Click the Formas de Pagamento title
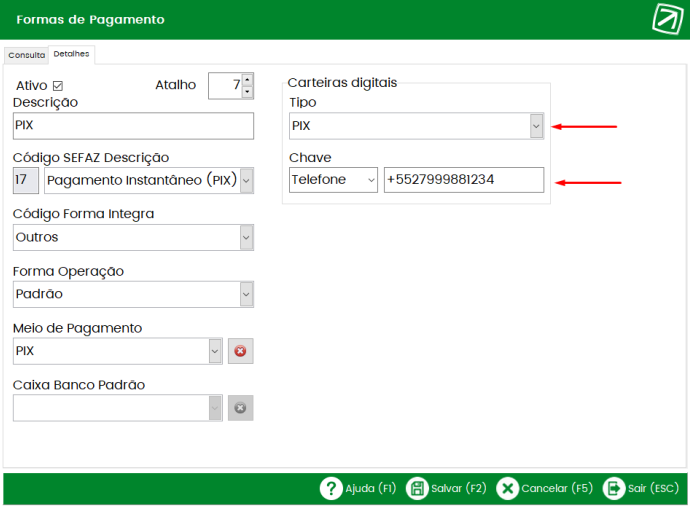Screen dimensions: 690x508 point(90,20)
